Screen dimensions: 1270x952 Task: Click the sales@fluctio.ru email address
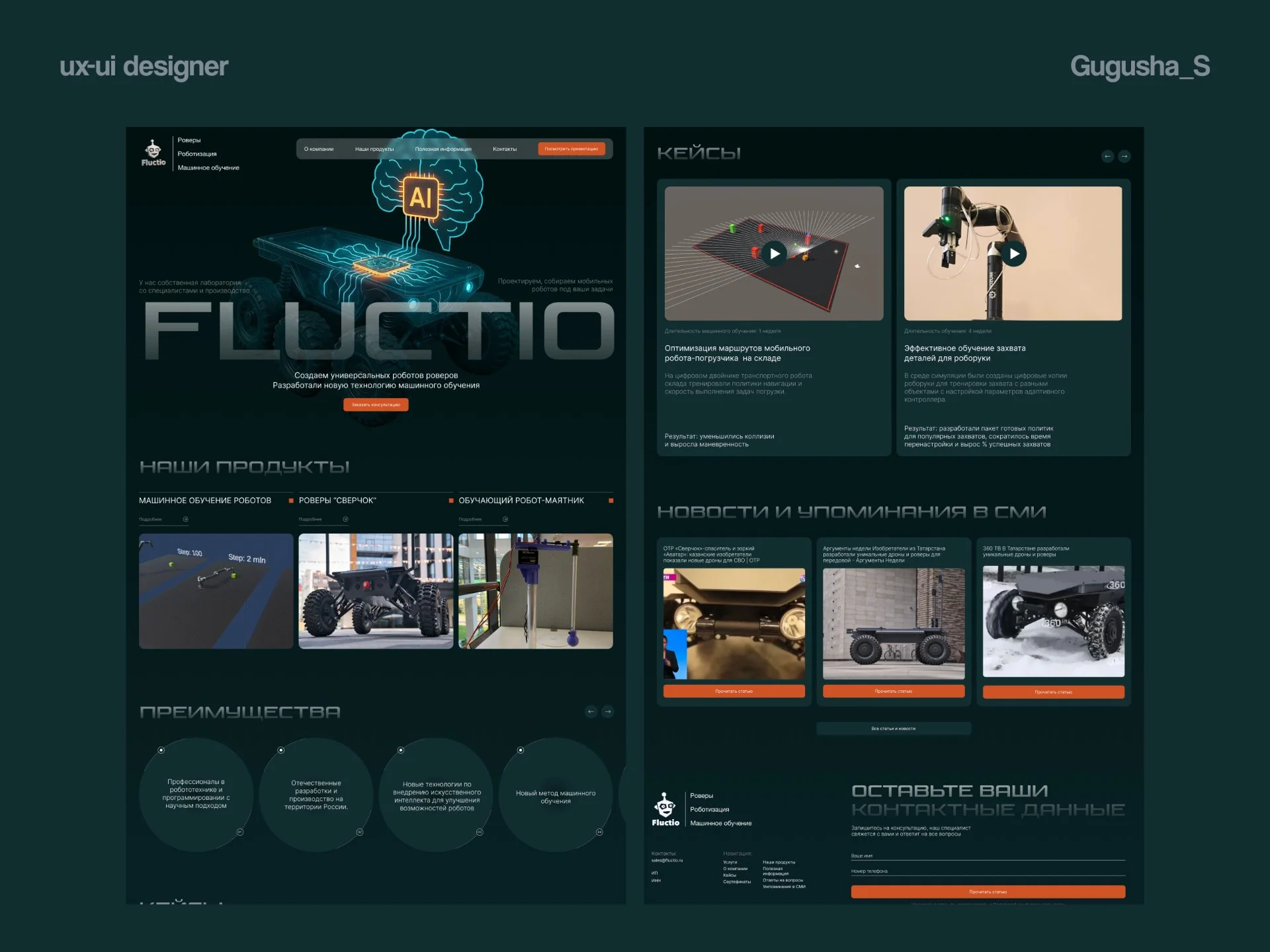tap(667, 861)
